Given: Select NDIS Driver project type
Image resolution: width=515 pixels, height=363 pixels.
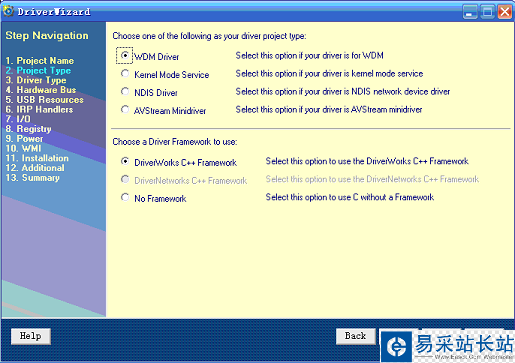Looking at the screenshot, I should coord(125,91).
